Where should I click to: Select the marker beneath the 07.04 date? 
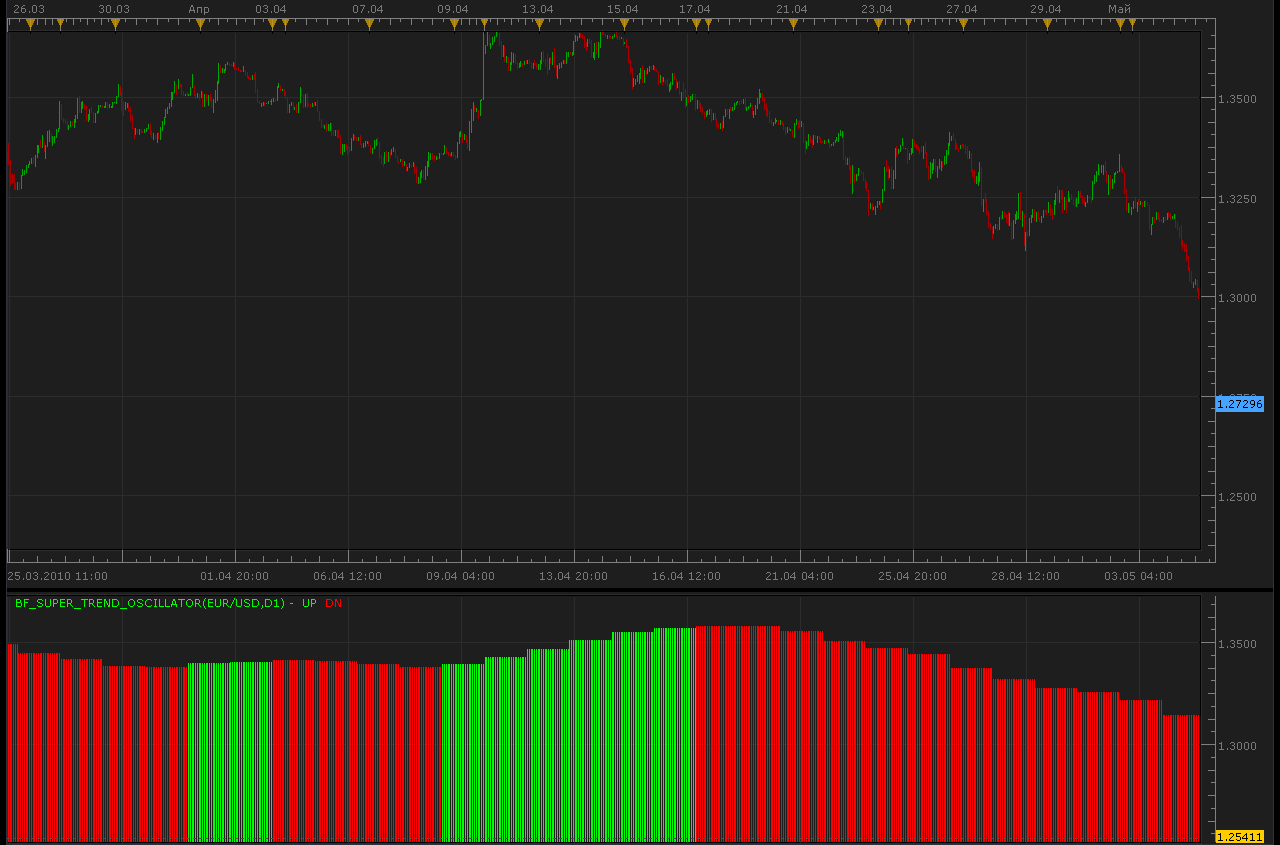pyautogui.click(x=369, y=24)
